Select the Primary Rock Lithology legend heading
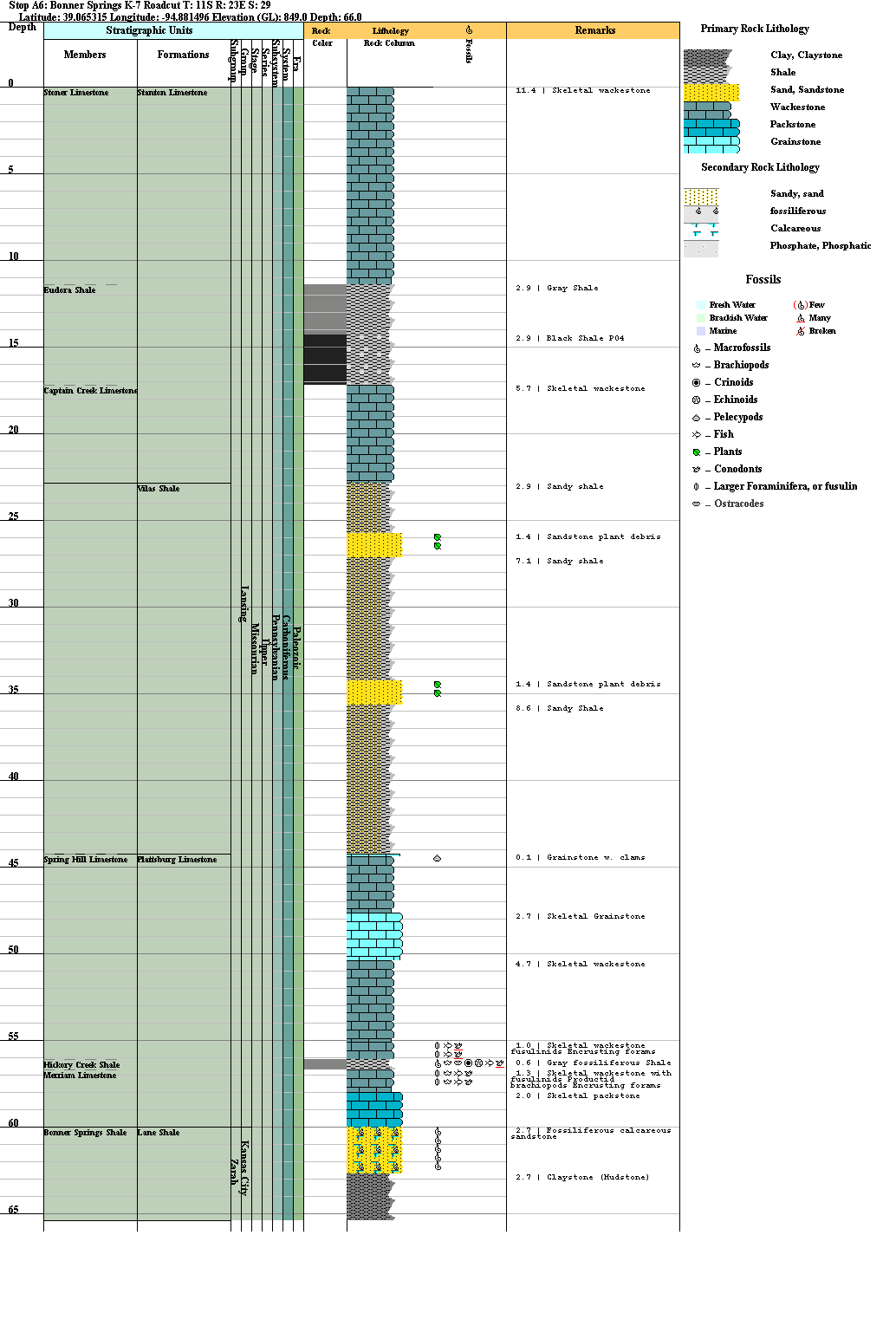 coord(755,29)
